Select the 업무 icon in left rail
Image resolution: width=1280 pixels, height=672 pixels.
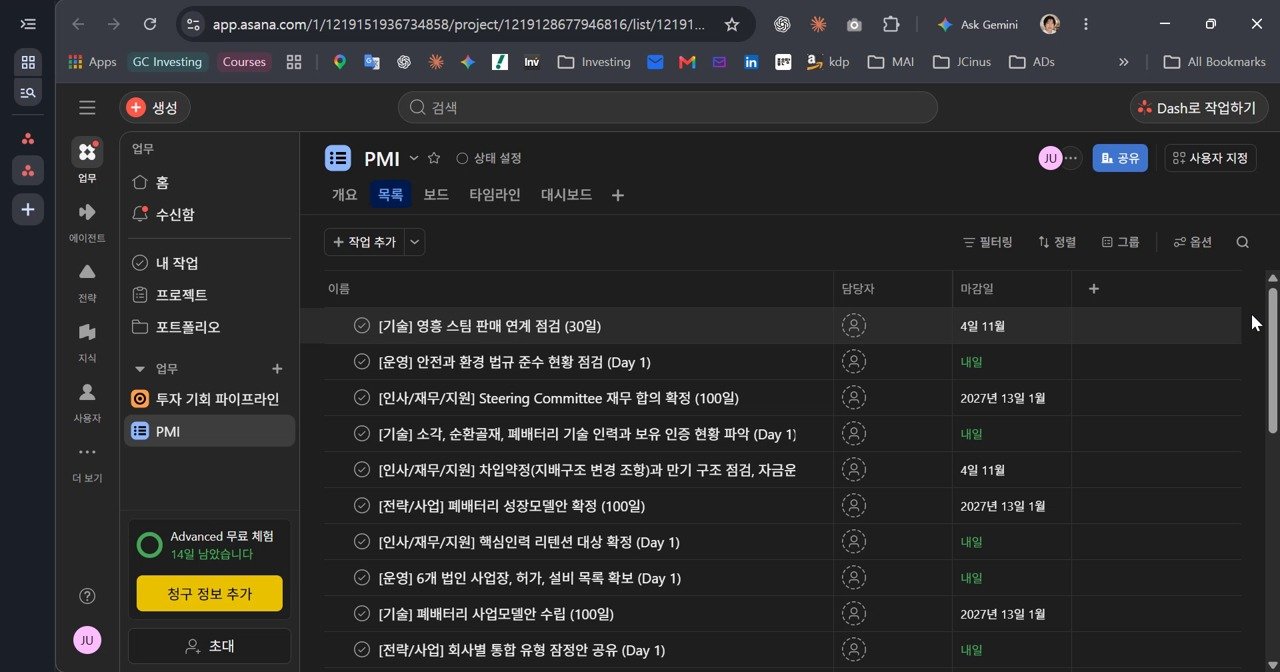coord(87,153)
